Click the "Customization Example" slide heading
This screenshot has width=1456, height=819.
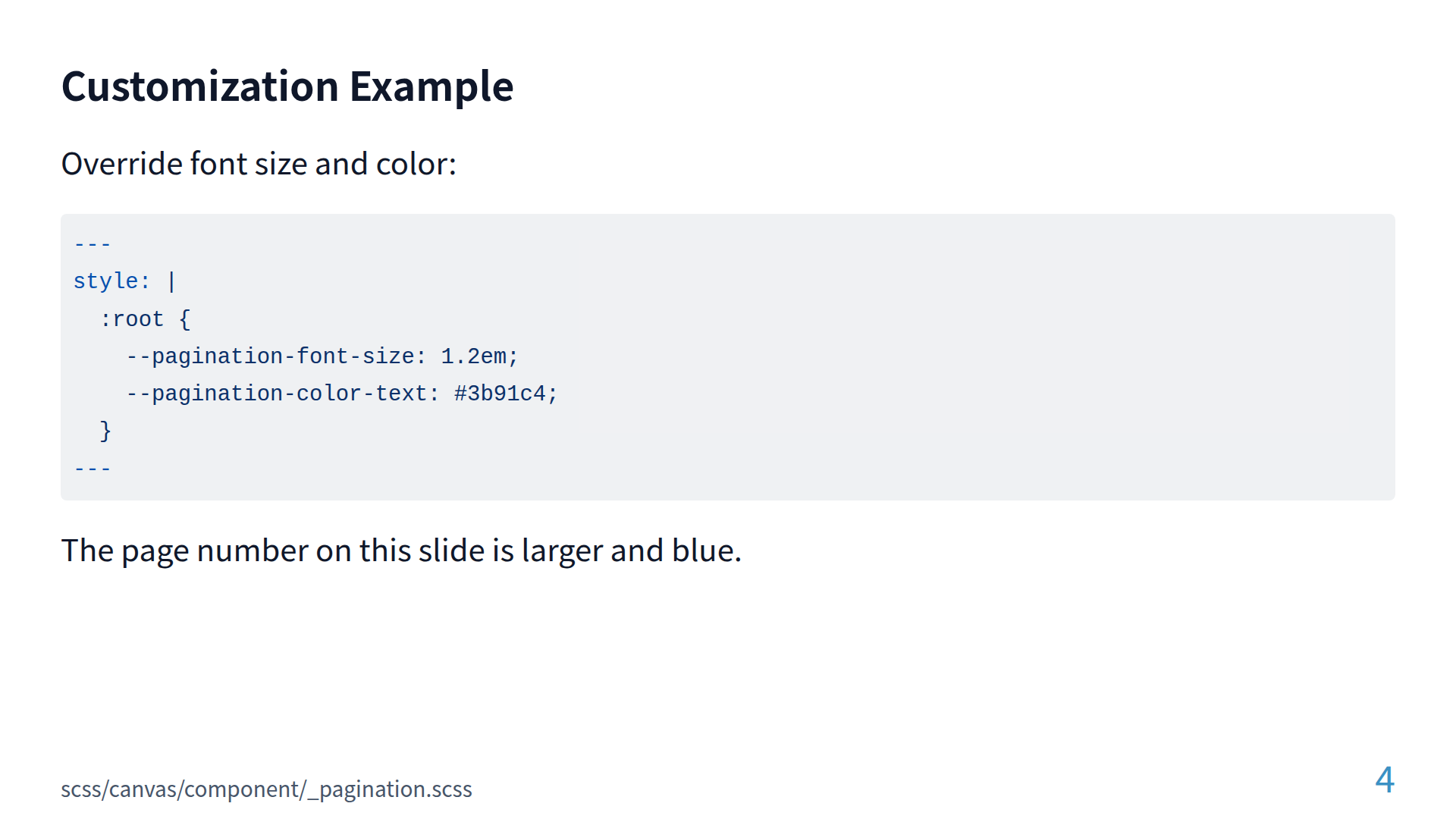(x=287, y=86)
